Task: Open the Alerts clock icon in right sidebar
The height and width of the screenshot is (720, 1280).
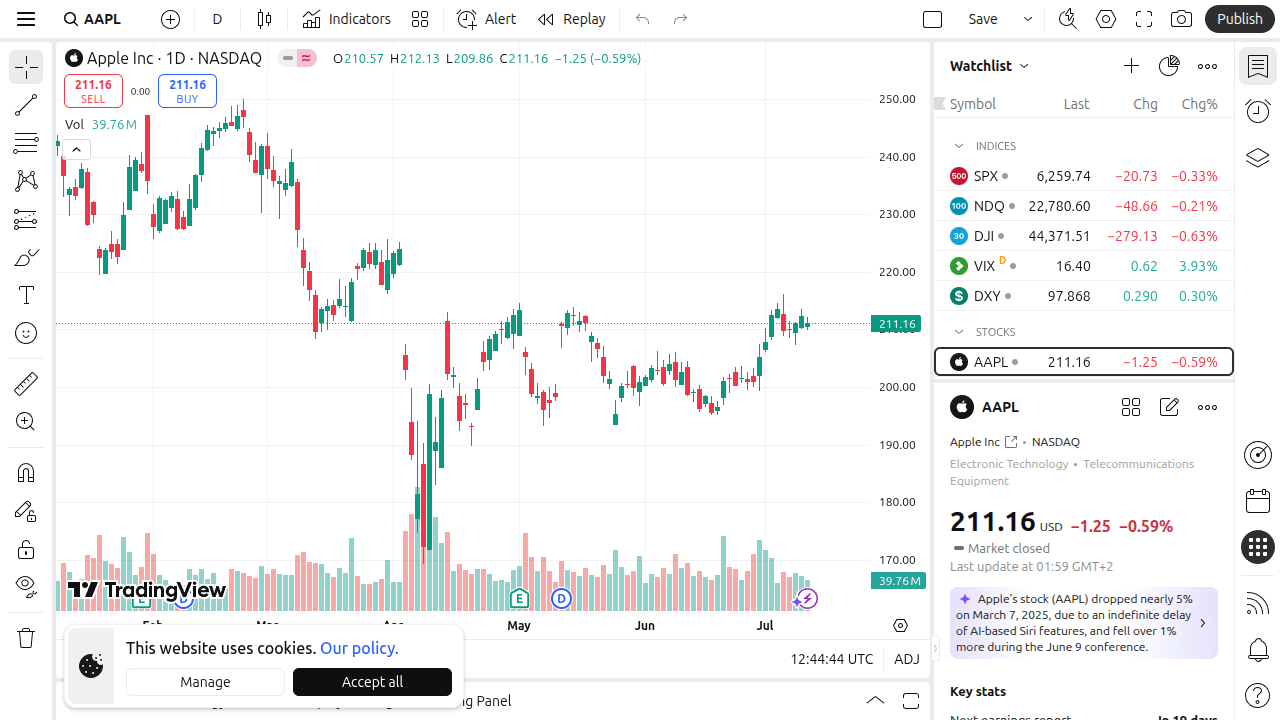Action: (1258, 111)
